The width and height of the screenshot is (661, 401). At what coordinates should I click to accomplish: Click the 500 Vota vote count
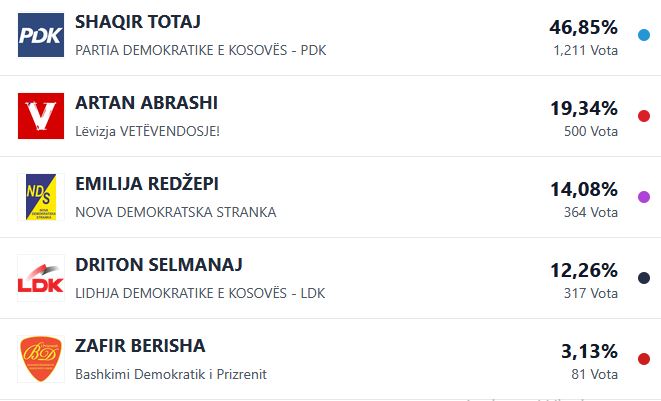click(591, 131)
